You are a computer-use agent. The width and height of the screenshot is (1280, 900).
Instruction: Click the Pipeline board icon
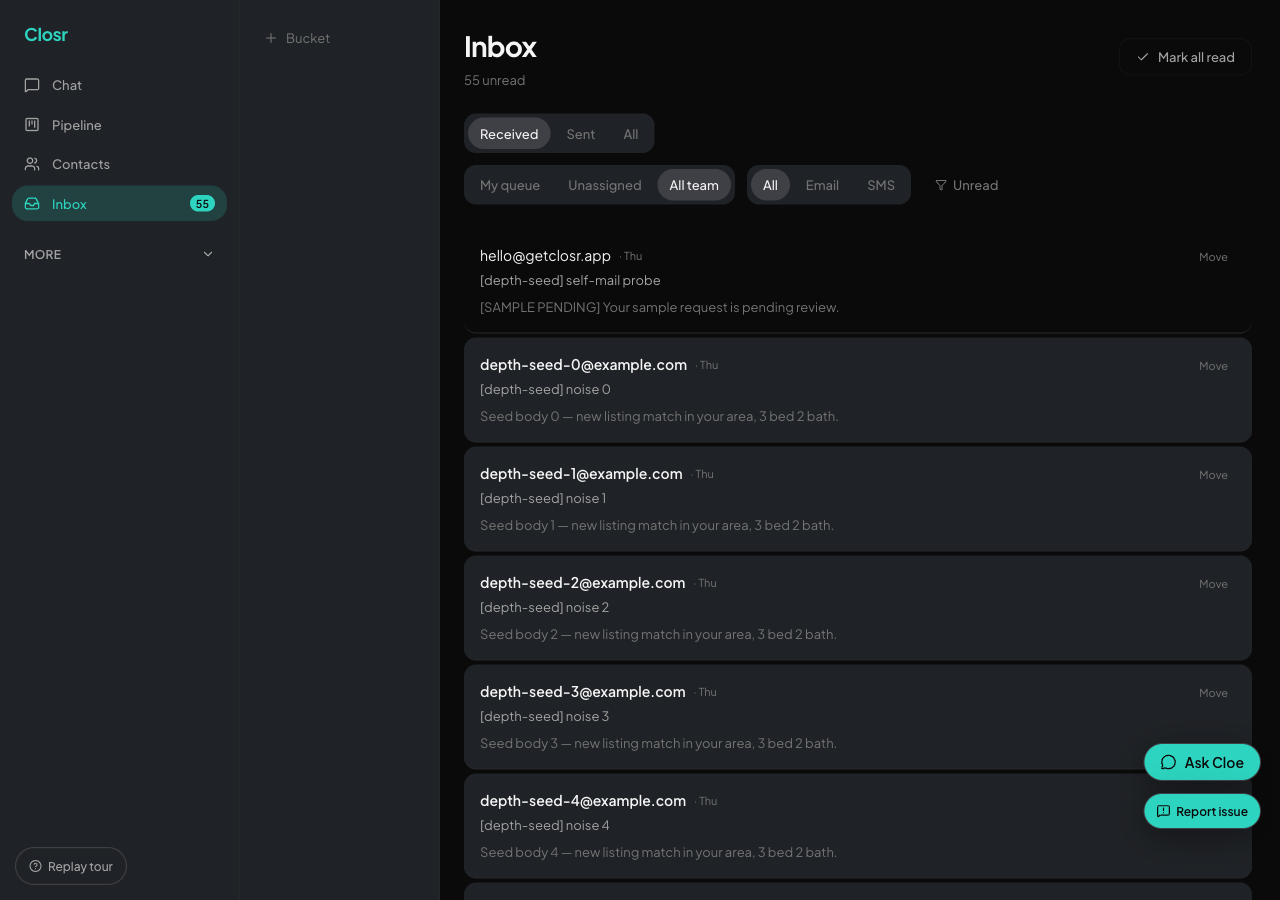(x=32, y=125)
